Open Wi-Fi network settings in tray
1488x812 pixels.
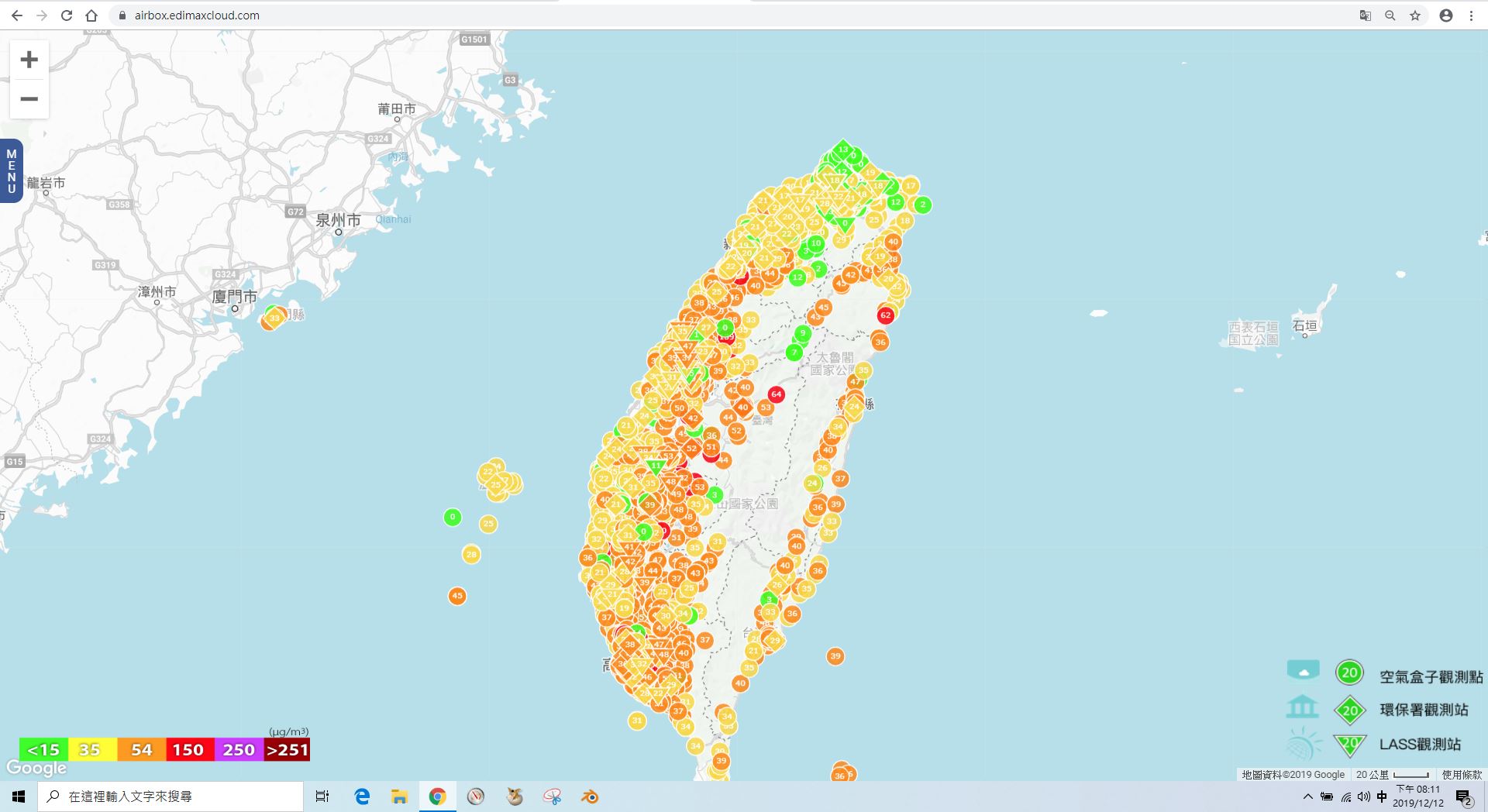point(1346,797)
